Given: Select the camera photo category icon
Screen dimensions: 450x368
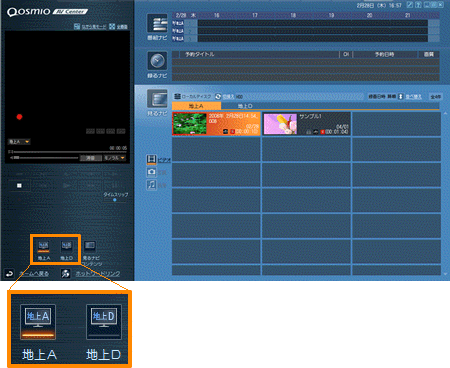Looking at the screenshot, I should pos(152,172).
